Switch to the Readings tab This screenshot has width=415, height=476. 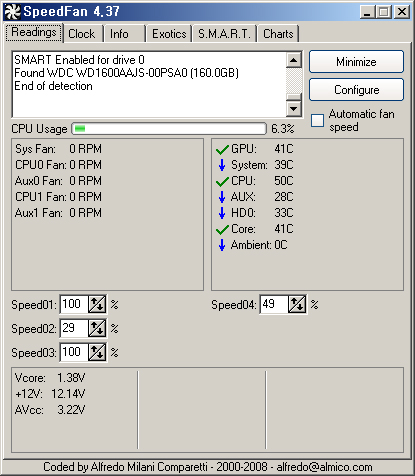click(x=34, y=33)
